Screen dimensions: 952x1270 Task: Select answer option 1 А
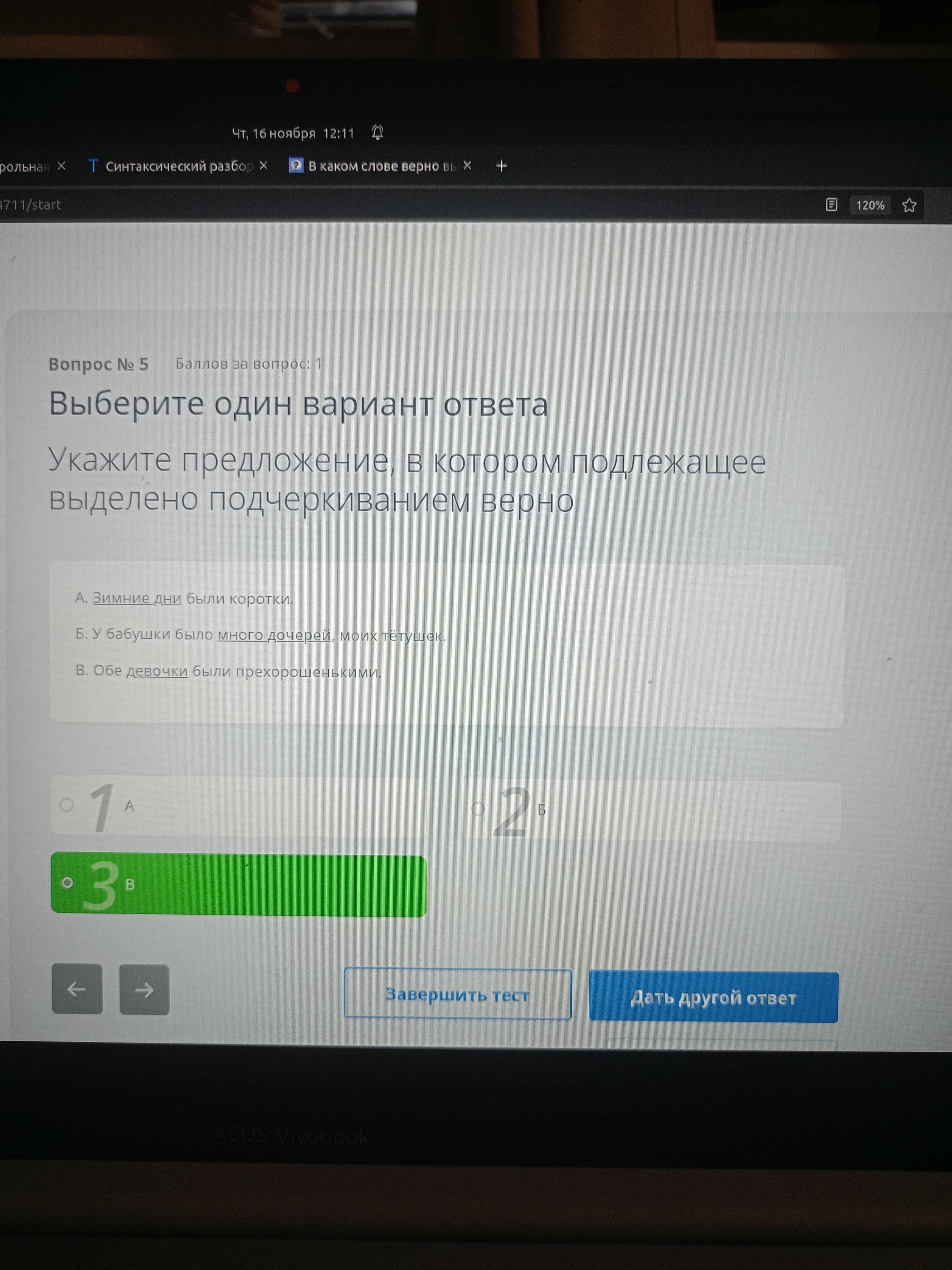tap(238, 806)
